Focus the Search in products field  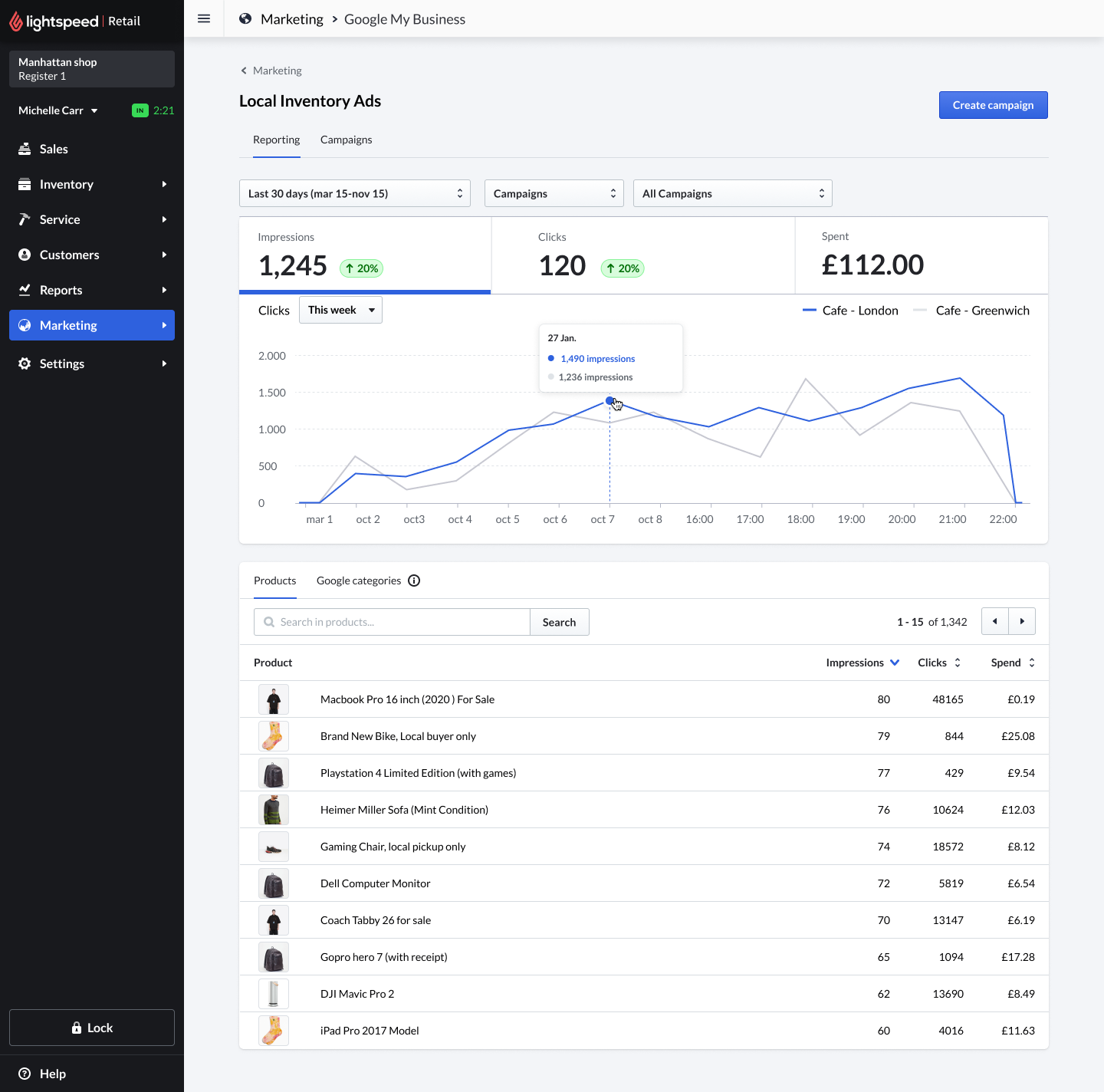point(392,622)
